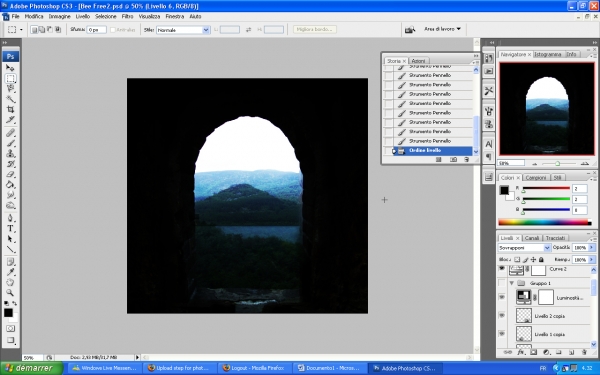
Task: Open the Storia panel options menu
Action: pos(475,62)
